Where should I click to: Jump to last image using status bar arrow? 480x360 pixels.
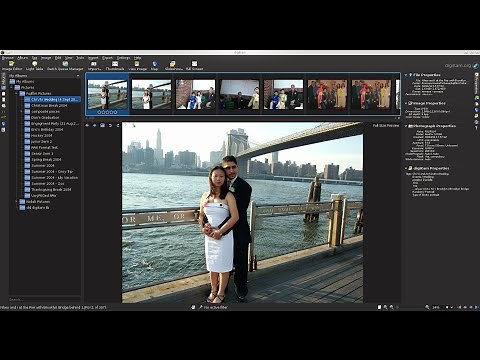(476, 307)
